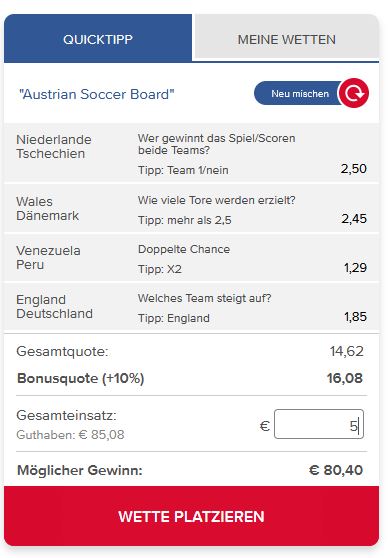Click the Möglicher Gewinn € 80,40 amount
388x558 pixels.
point(336,470)
